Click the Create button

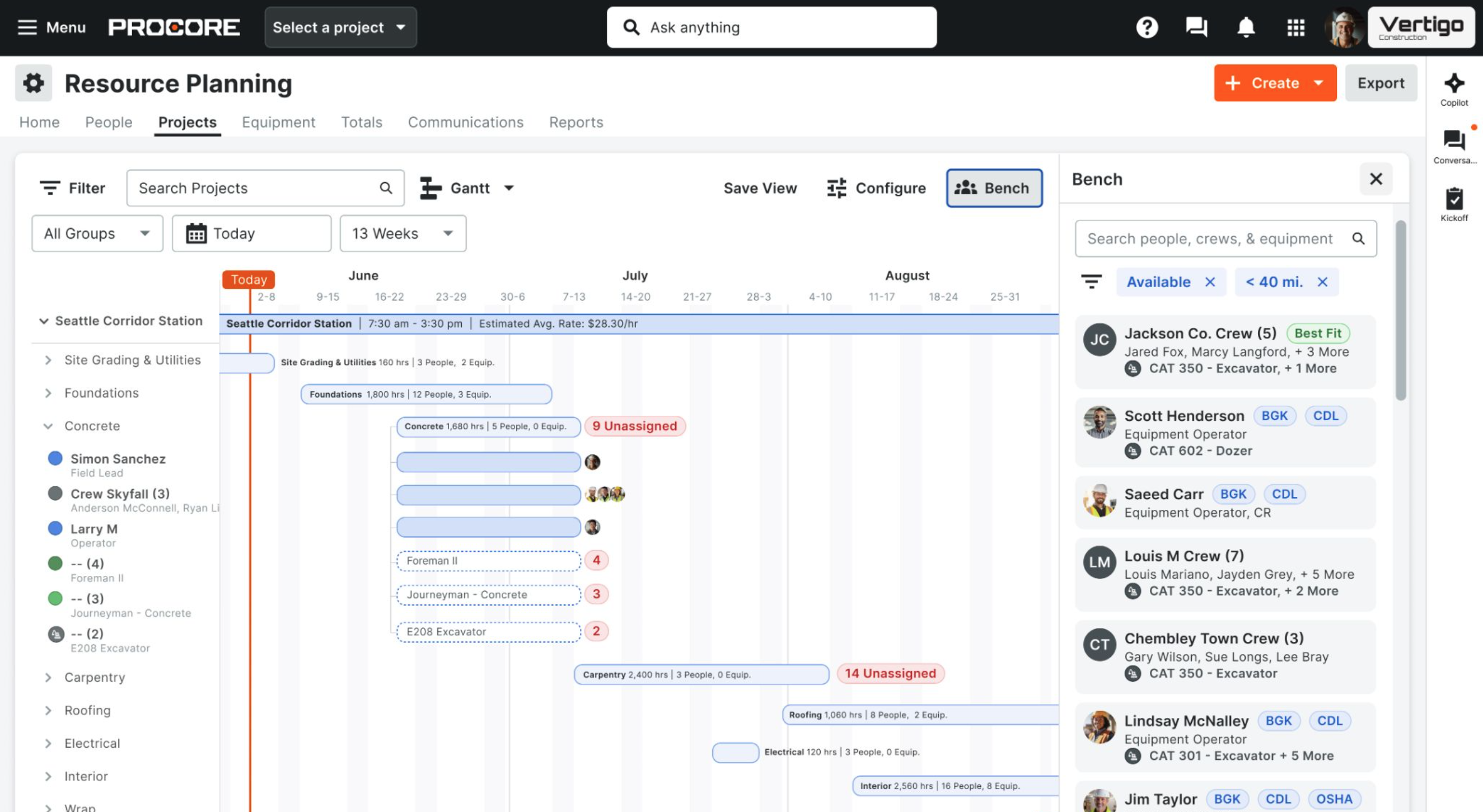pos(1274,83)
